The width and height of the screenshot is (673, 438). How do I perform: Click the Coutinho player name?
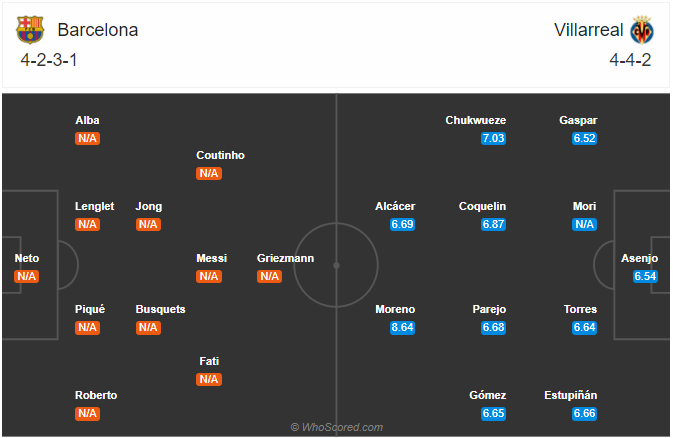coord(220,155)
